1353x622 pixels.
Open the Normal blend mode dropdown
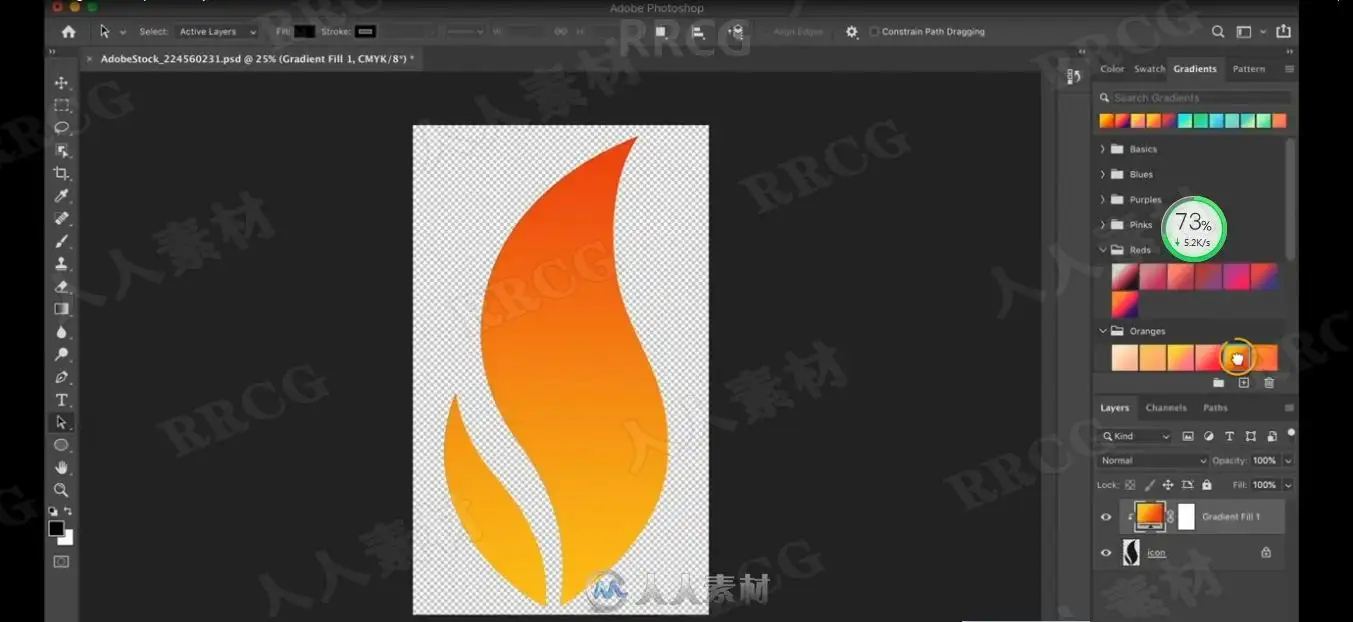coord(1153,461)
